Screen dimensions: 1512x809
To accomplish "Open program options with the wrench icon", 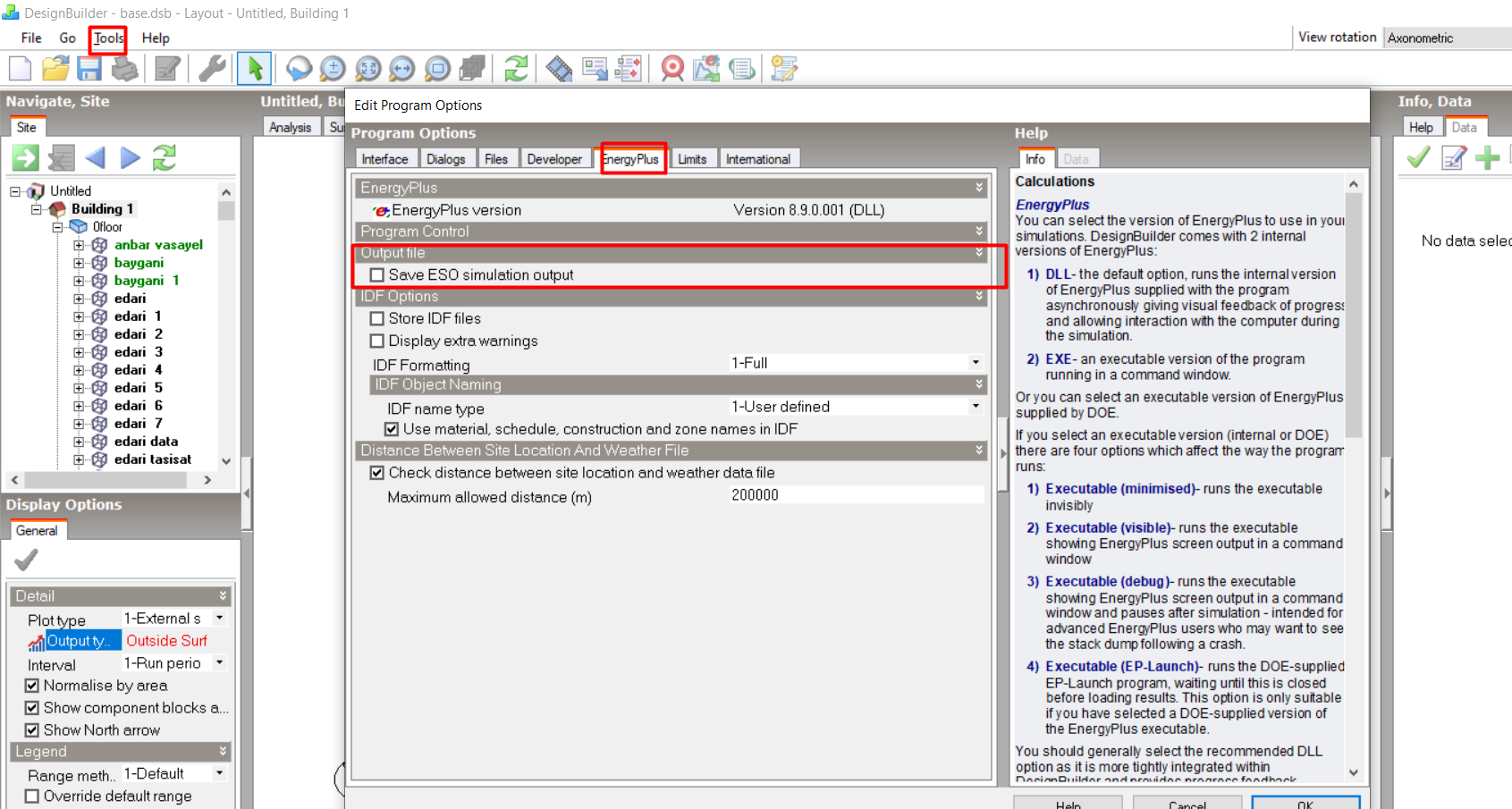I will (x=212, y=69).
